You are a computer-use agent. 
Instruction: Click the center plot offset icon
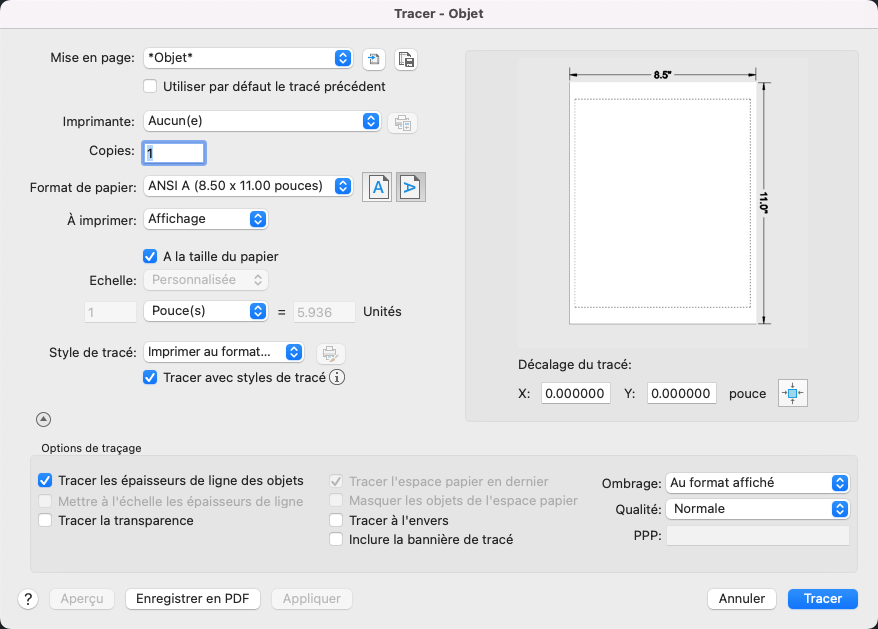(x=792, y=394)
